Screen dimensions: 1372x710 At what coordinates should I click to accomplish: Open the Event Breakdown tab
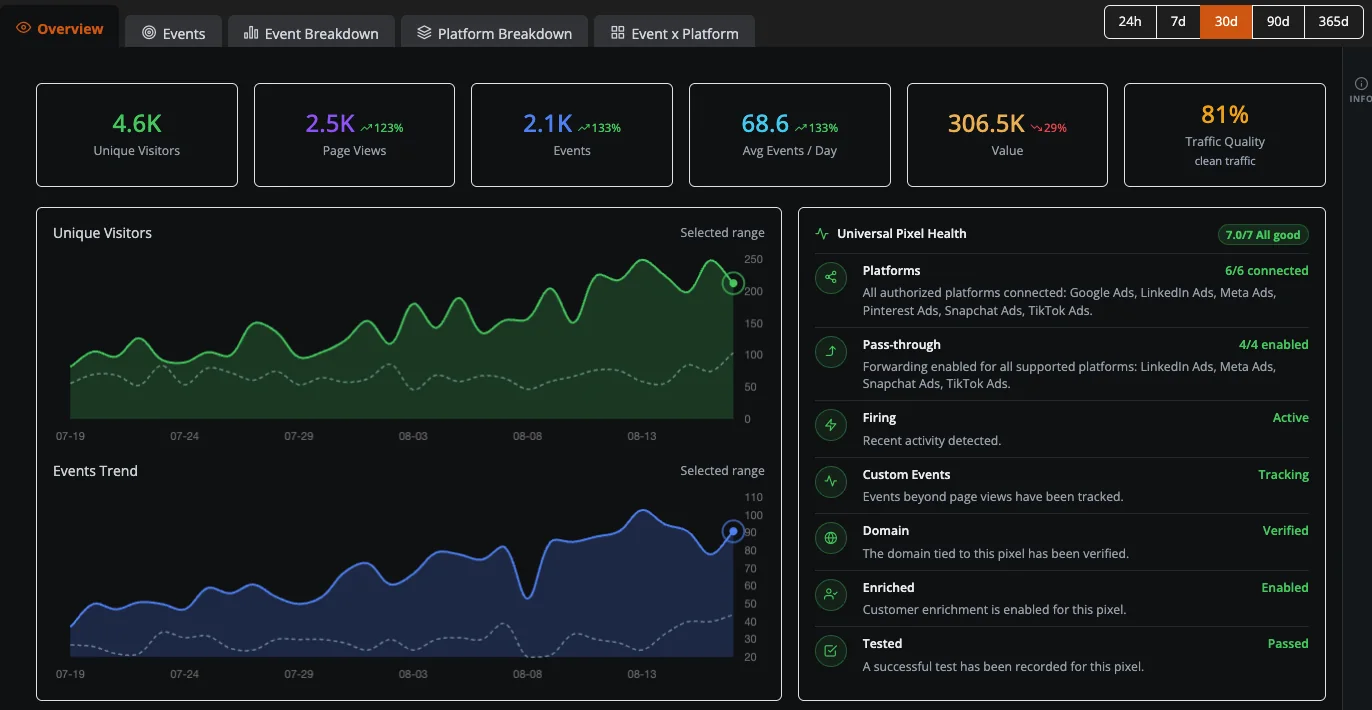pyautogui.click(x=311, y=33)
